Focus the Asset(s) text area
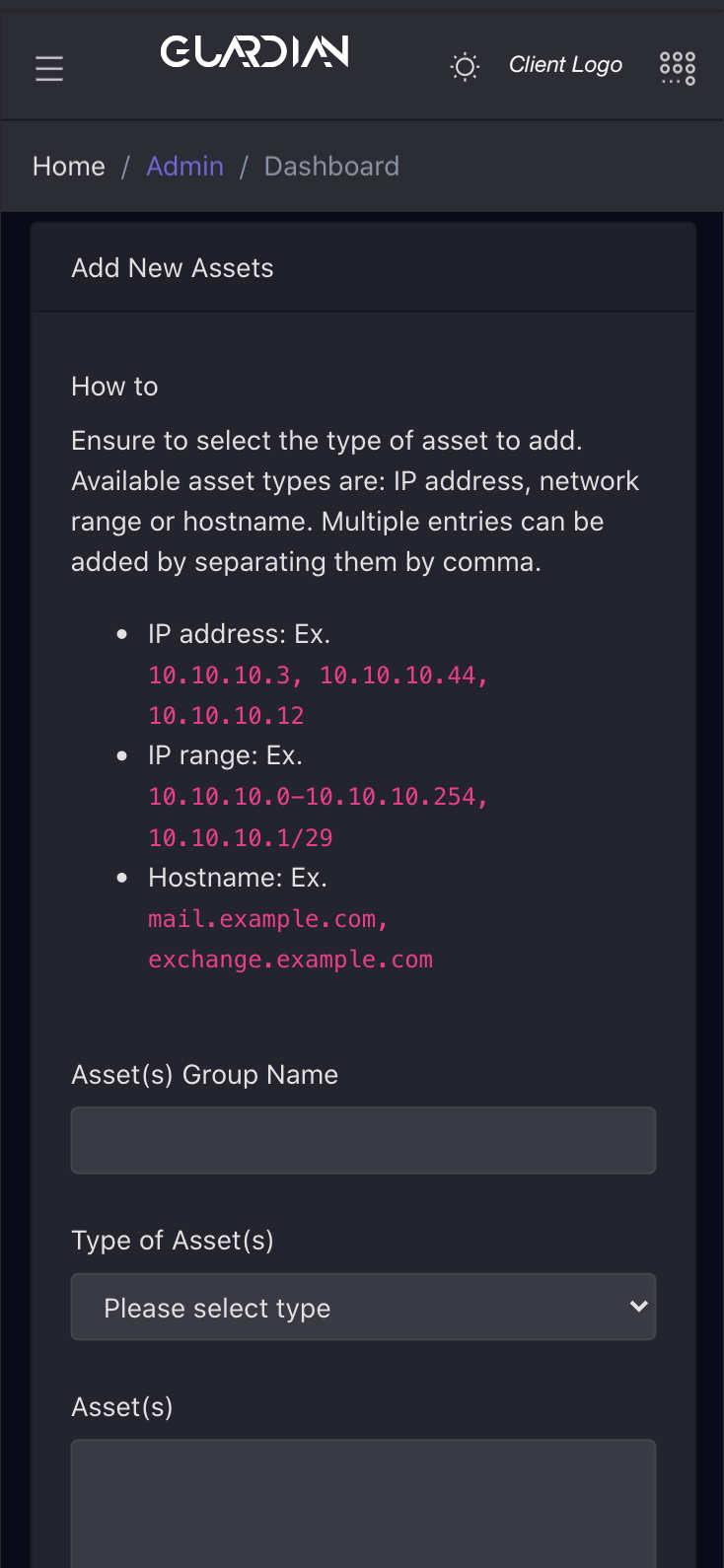The width and height of the screenshot is (724, 1568). click(x=363, y=1503)
